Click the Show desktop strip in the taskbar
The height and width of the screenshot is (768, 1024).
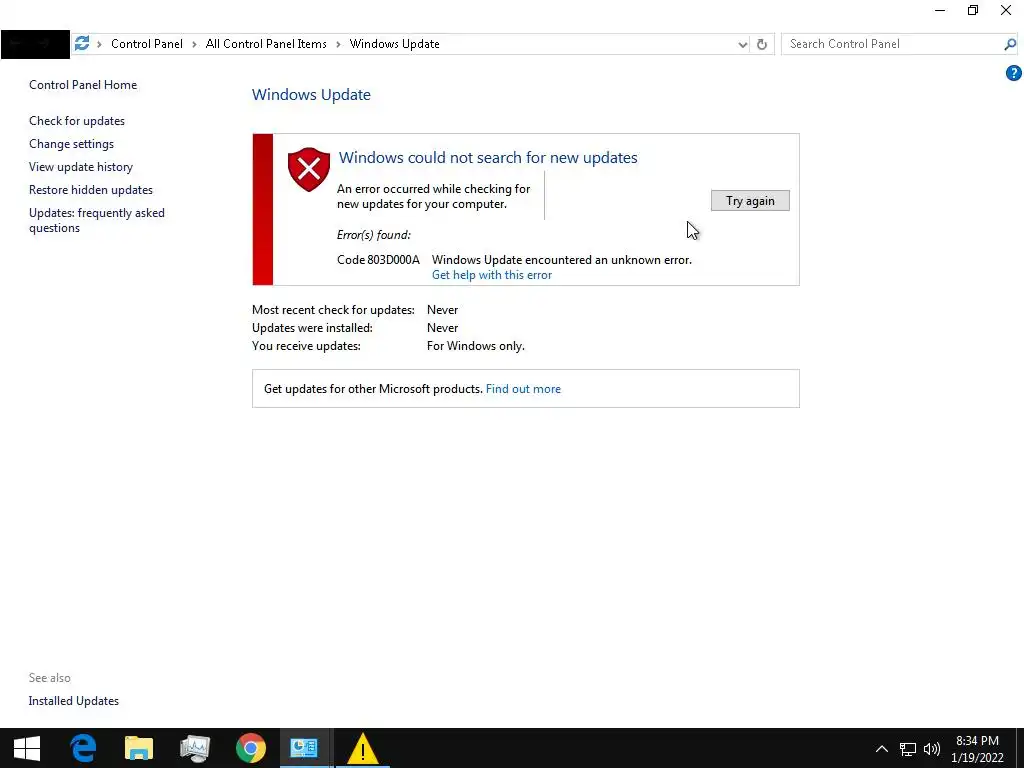[1020, 748]
